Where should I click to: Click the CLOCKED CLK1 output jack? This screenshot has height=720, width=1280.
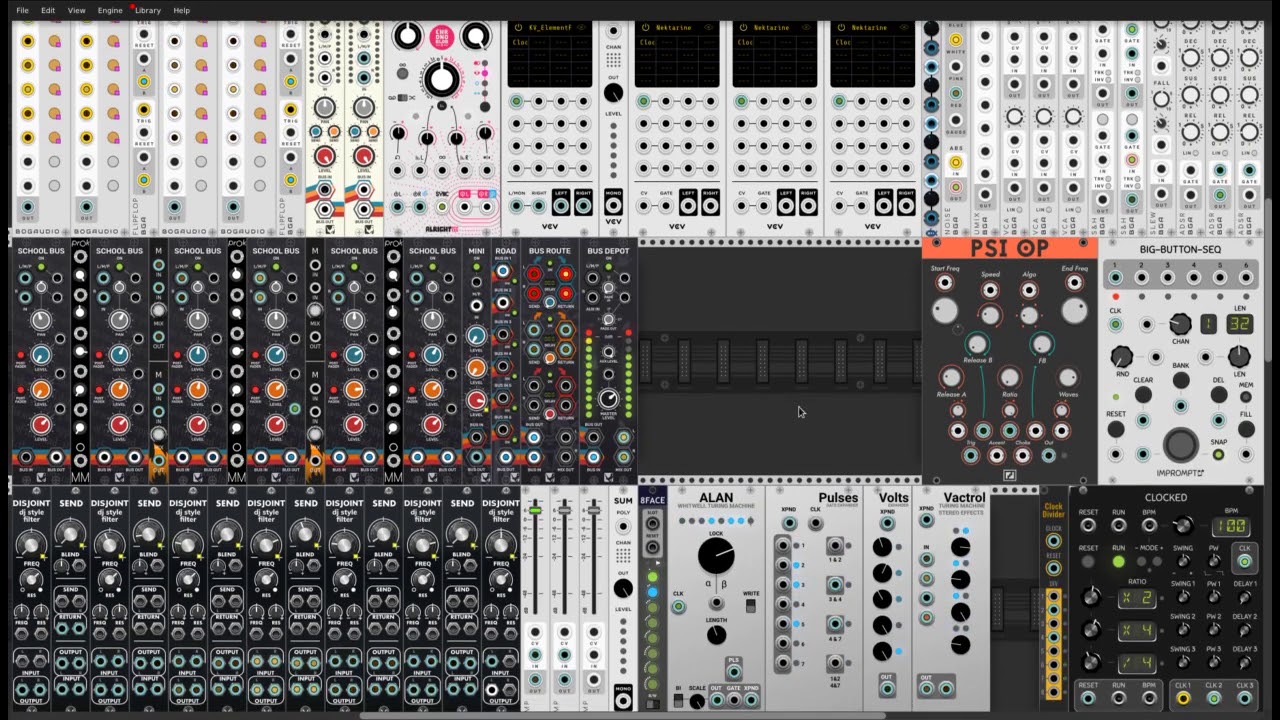click(x=1183, y=698)
